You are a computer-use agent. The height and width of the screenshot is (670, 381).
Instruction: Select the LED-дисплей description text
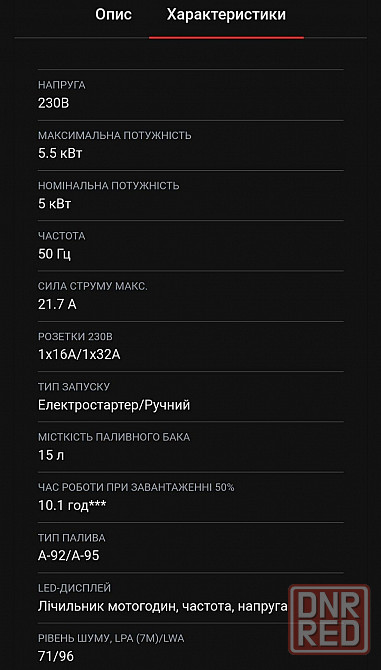click(162, 606)
